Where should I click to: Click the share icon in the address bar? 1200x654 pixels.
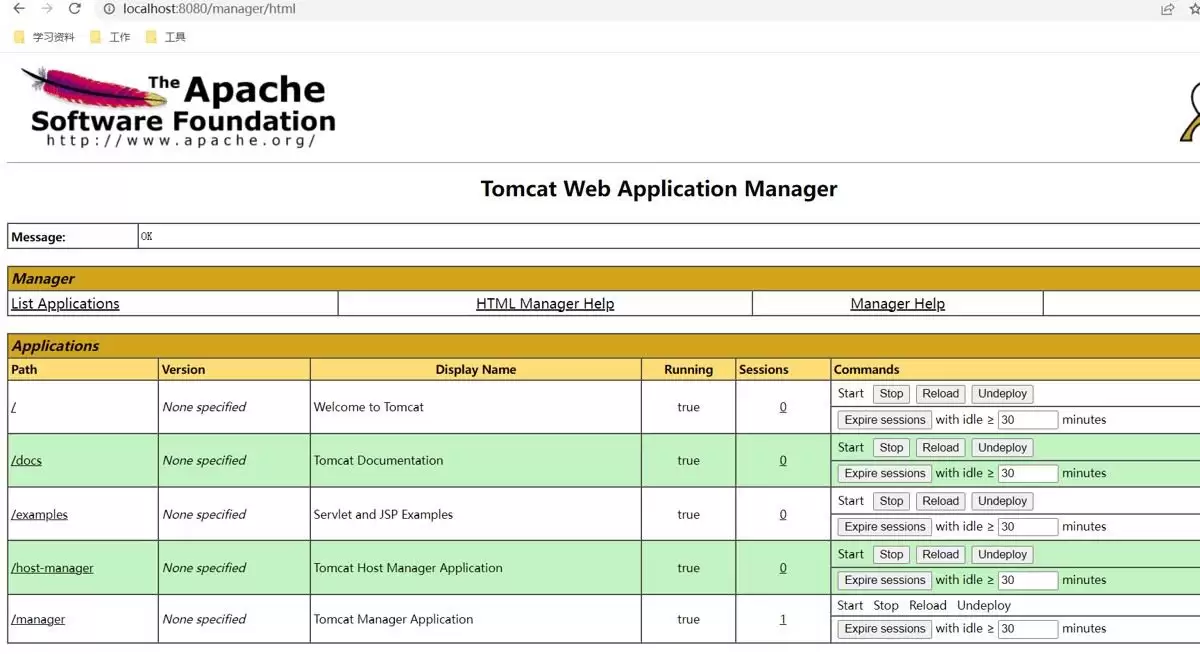[x=1167, y=9]
